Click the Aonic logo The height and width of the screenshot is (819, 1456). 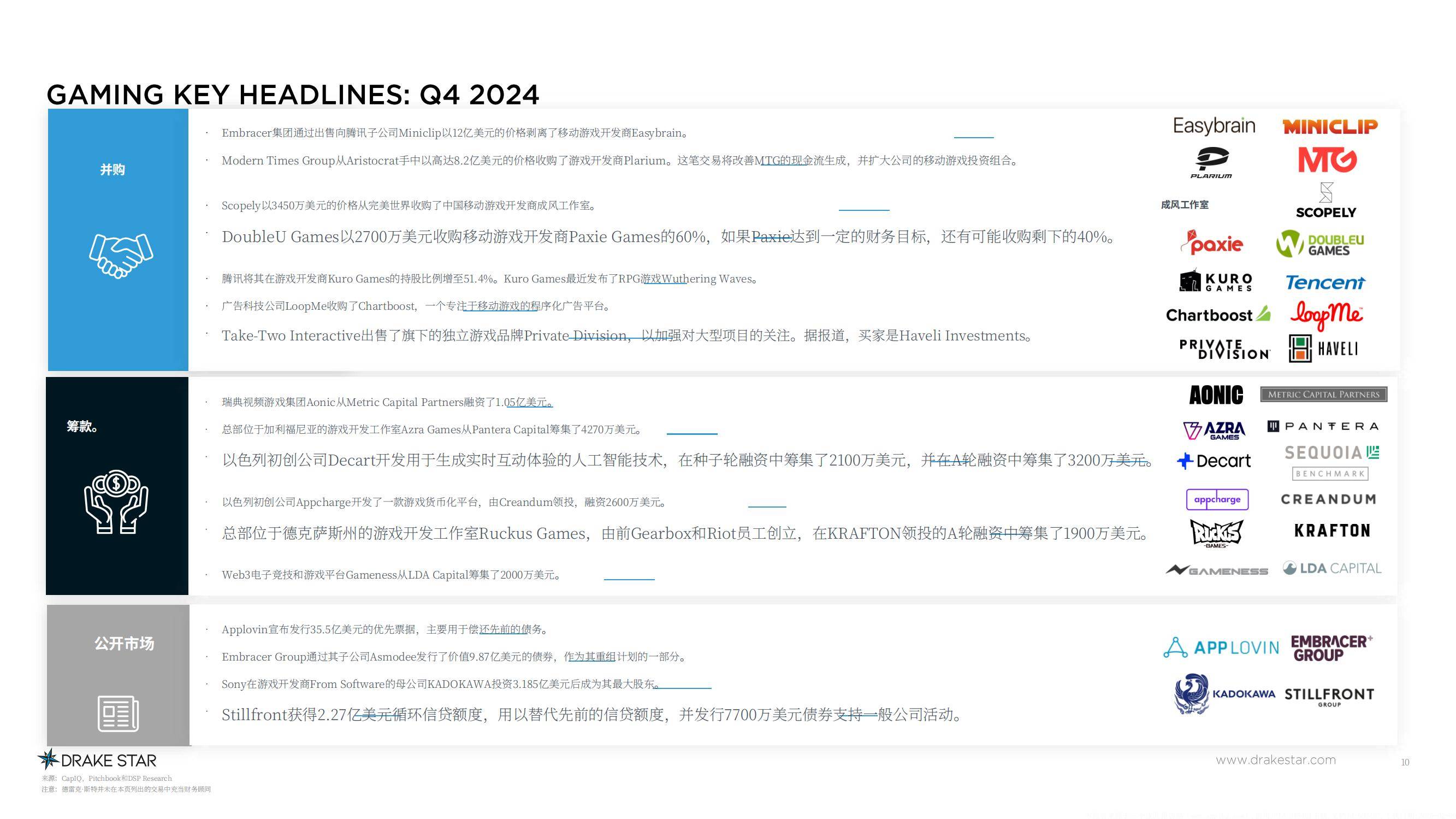coord(1216,395)
